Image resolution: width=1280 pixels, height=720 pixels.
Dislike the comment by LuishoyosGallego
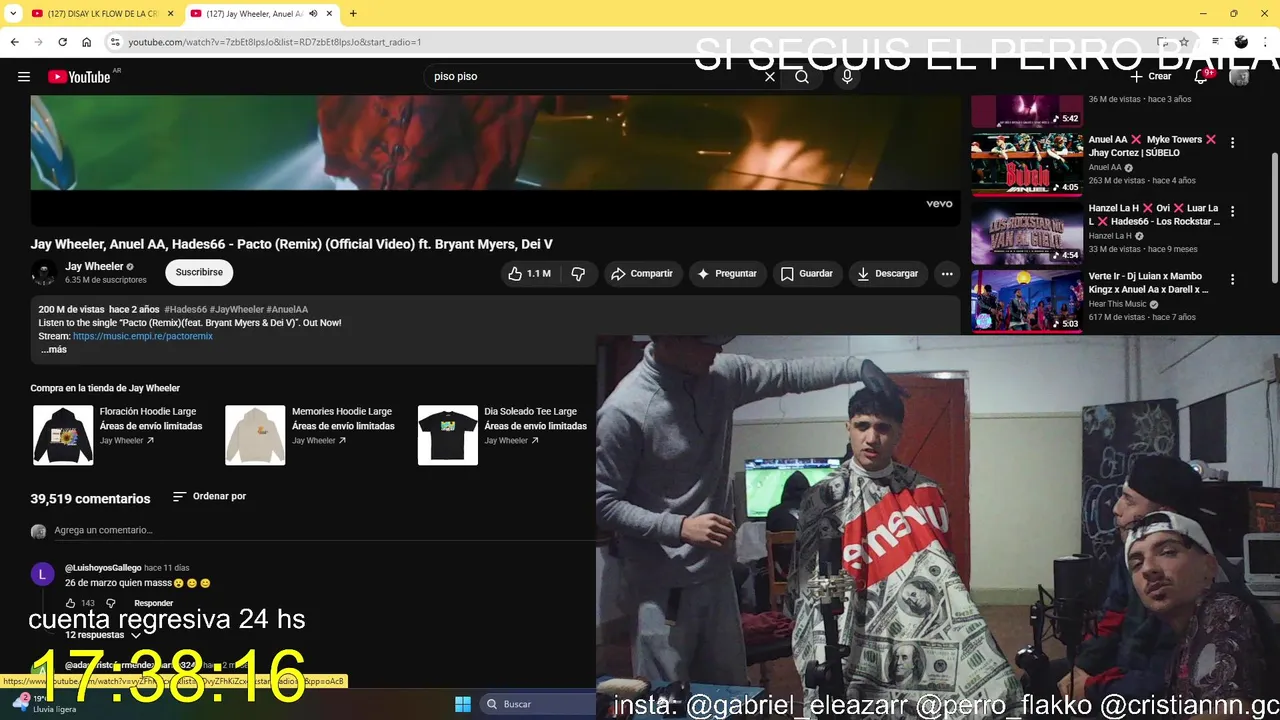[x=111, y=603]
